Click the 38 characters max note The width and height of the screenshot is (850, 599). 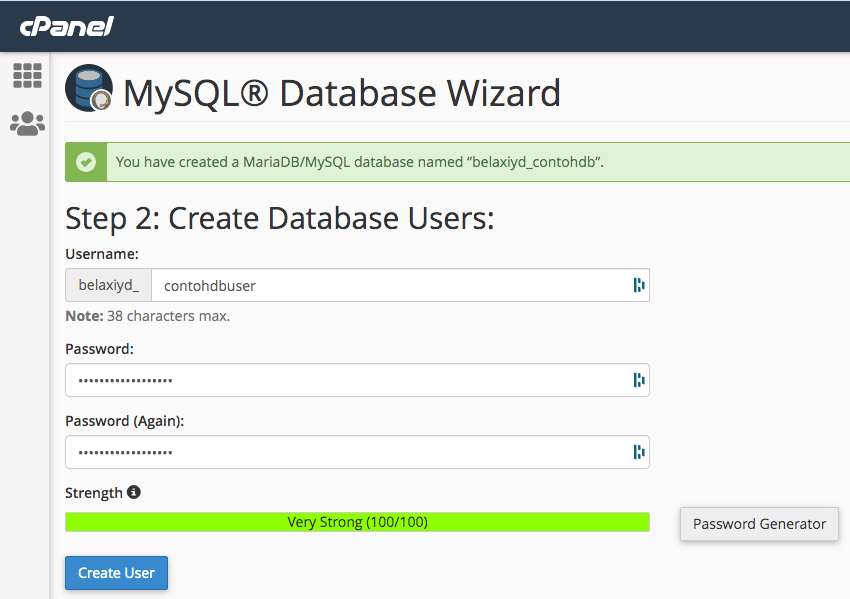click(148, 316)
